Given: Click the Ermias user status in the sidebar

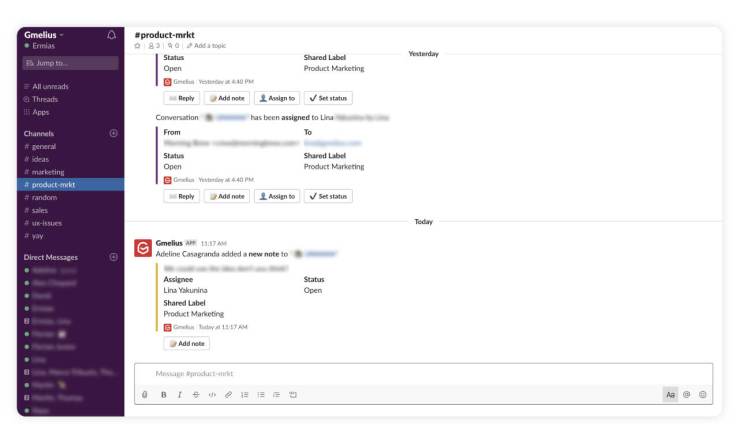Looking at the screenshot, I should point(40,46).
